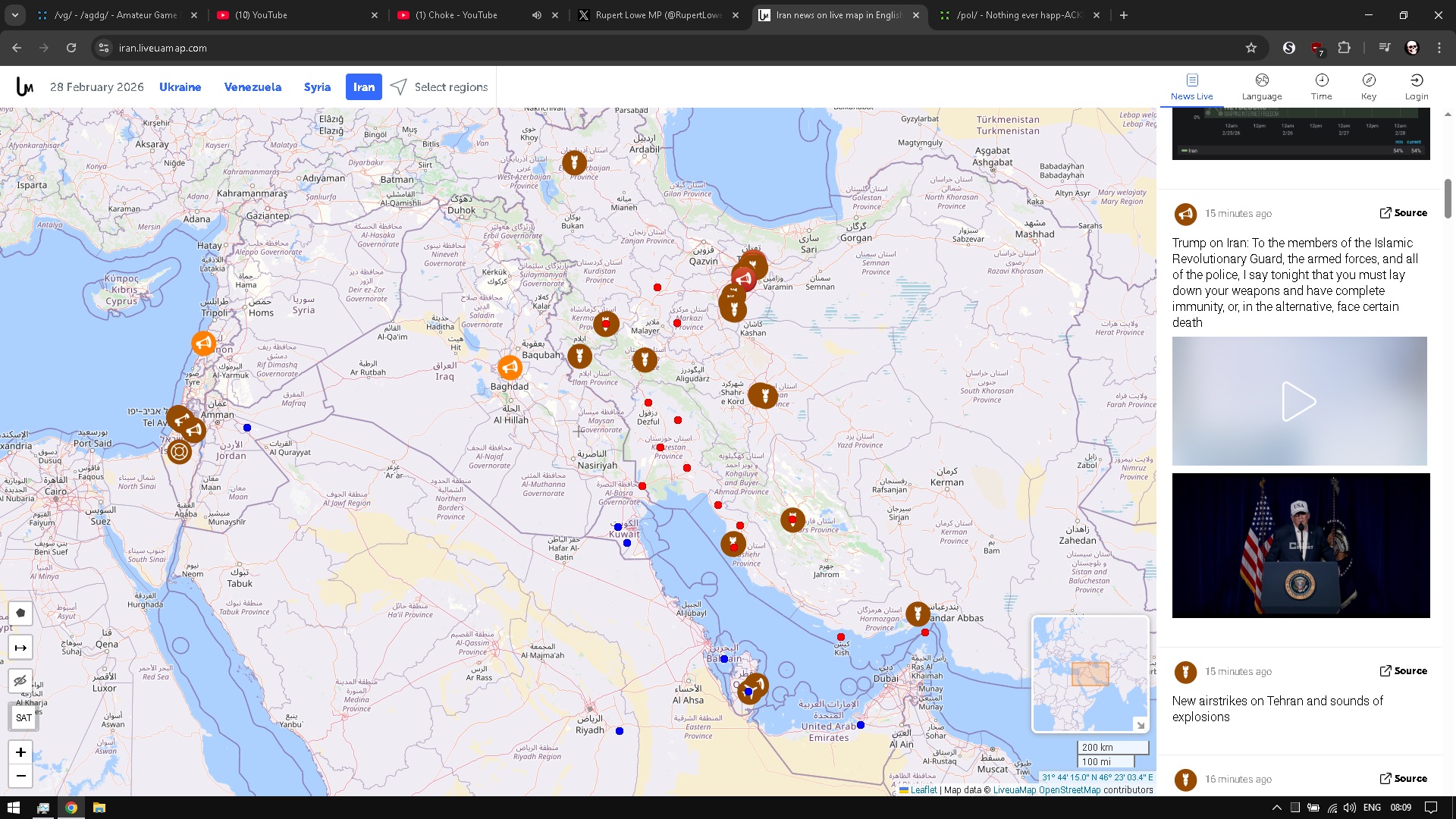
Task: Select the News Live tab
Action: pyautogui.click(x=1191, y=86)
